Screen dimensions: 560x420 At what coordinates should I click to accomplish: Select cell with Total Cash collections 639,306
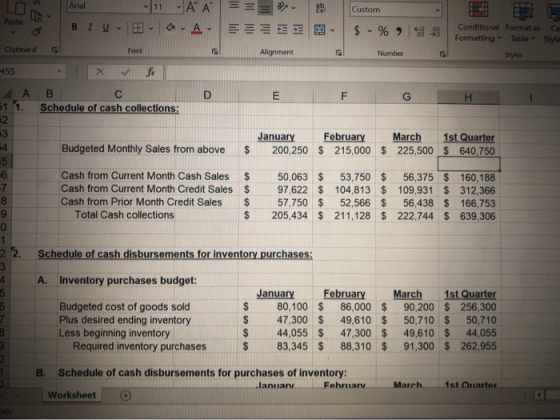point(469,216)
